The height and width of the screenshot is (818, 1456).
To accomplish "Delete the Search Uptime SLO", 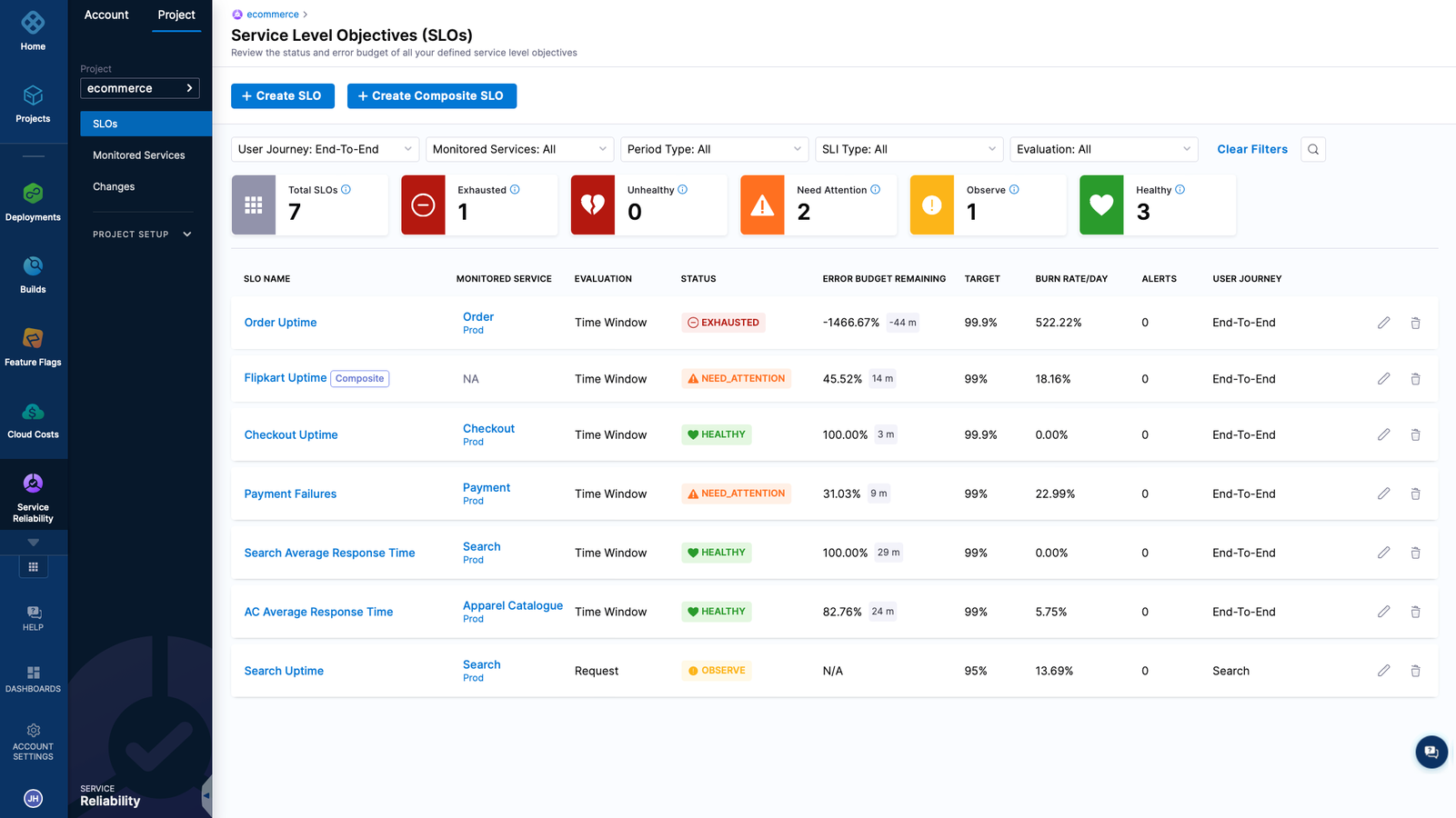I will [x=1415, y=671].
